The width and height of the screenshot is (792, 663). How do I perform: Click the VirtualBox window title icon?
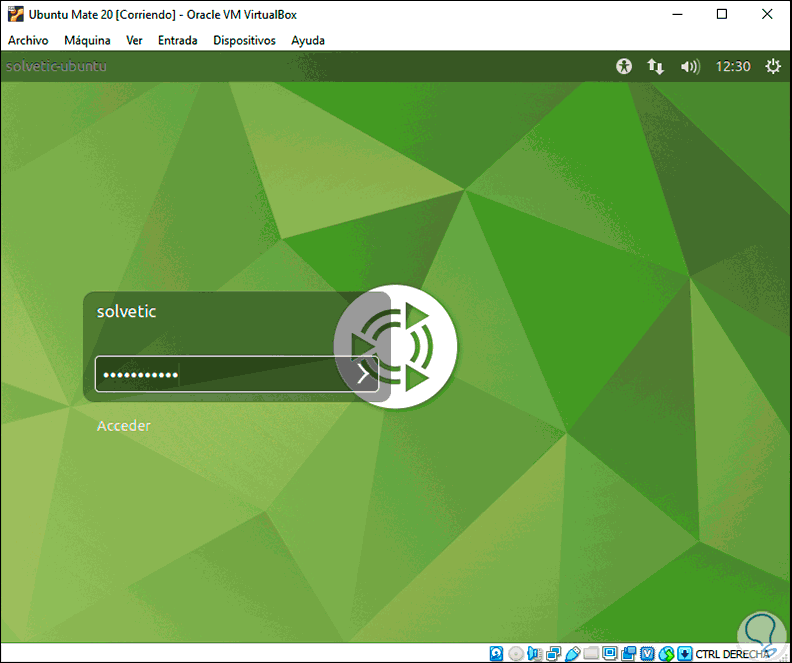[x=16, y=14]
